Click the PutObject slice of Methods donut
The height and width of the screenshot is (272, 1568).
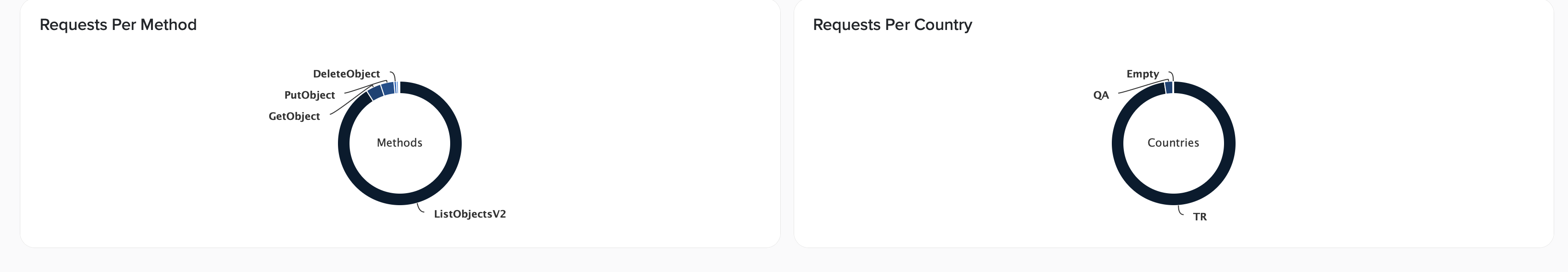(388, 89)
